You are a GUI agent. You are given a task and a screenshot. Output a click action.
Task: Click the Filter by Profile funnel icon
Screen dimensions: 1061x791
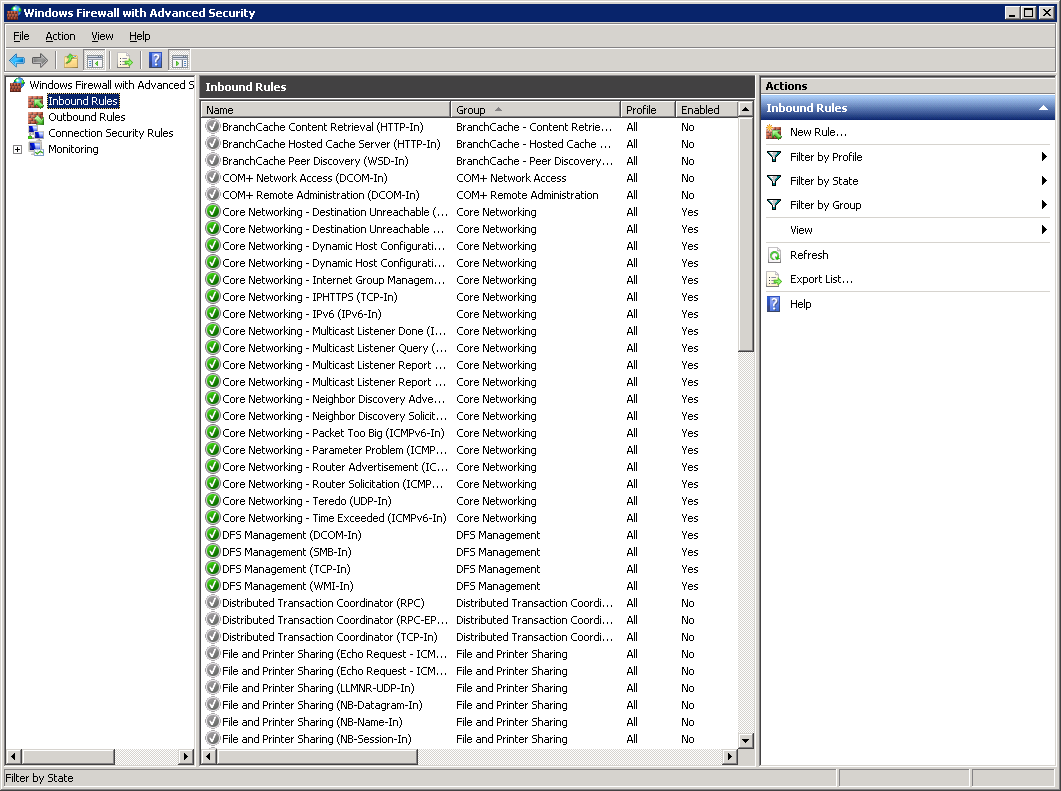pos(774,157)
